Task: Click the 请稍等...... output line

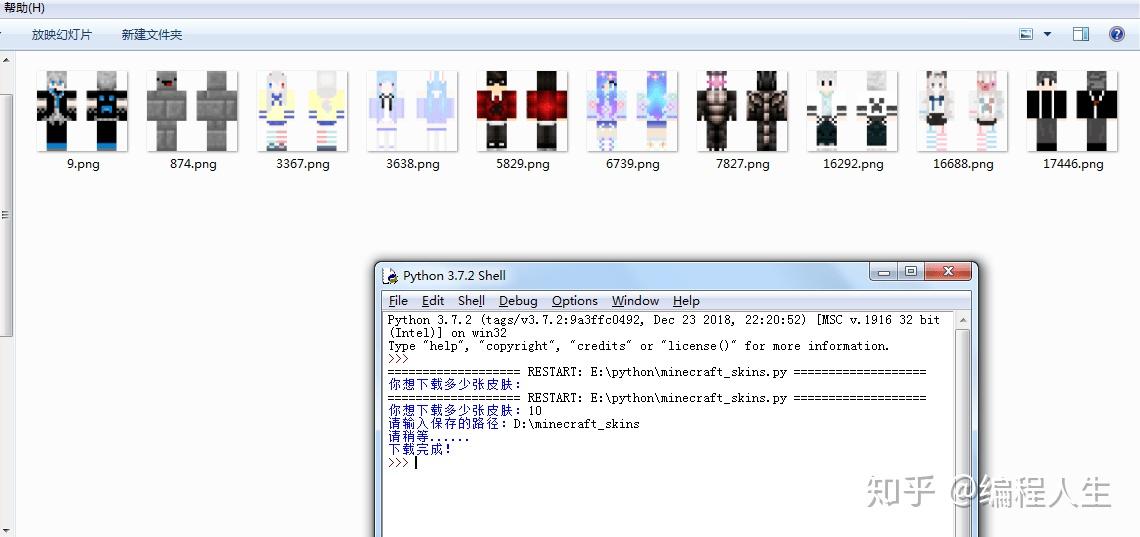Action: 429,437
